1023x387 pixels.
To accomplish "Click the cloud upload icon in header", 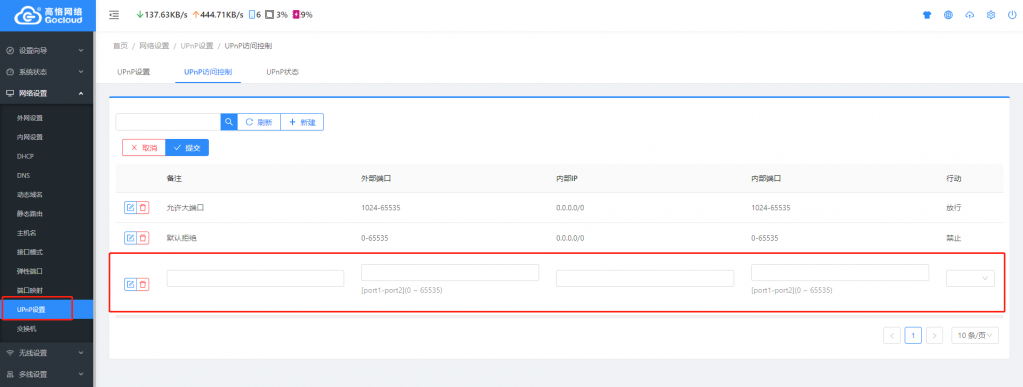I will coord(970,15).
